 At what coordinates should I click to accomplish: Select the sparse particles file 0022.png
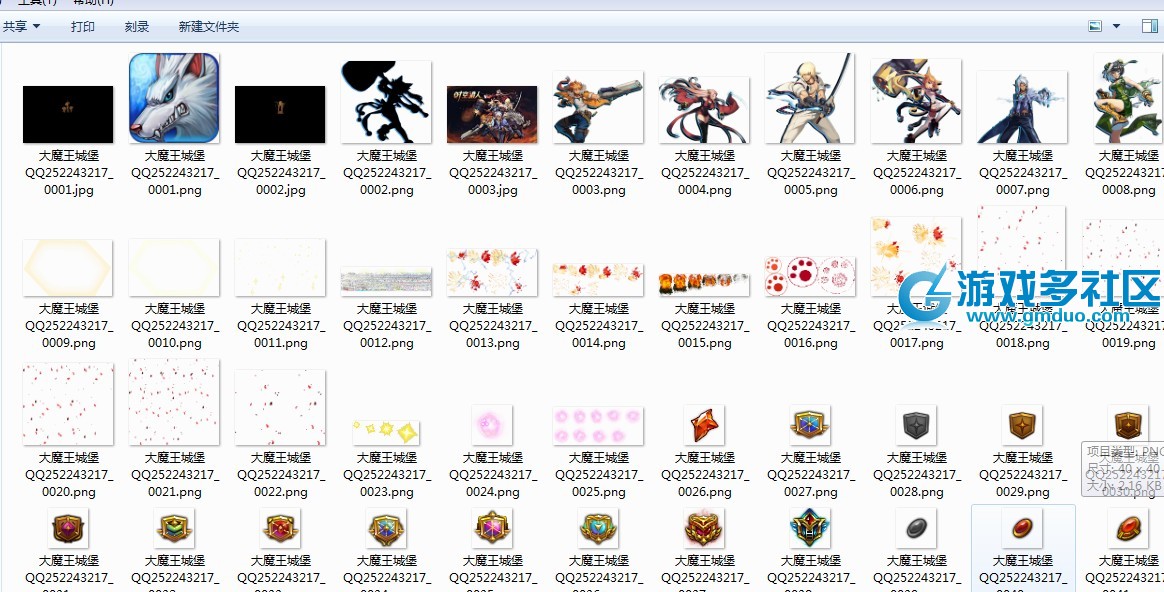(x=280, y=408)
